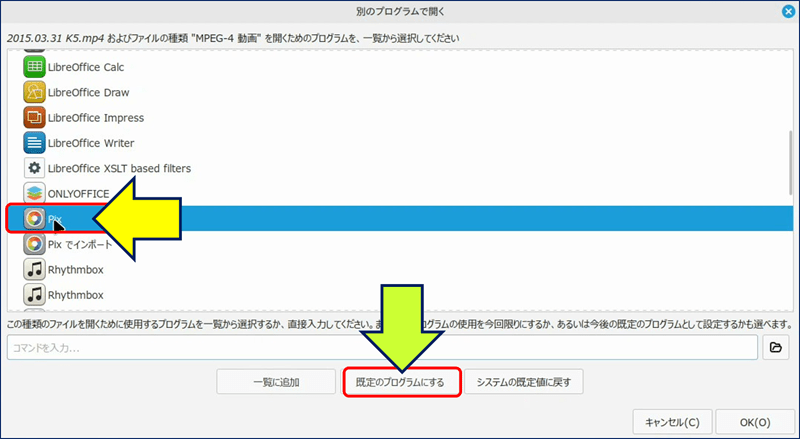The width and height of the screenshot is (800, 439).
Task: Choose the Pix でインポート entry
Action: coord(80,245)
